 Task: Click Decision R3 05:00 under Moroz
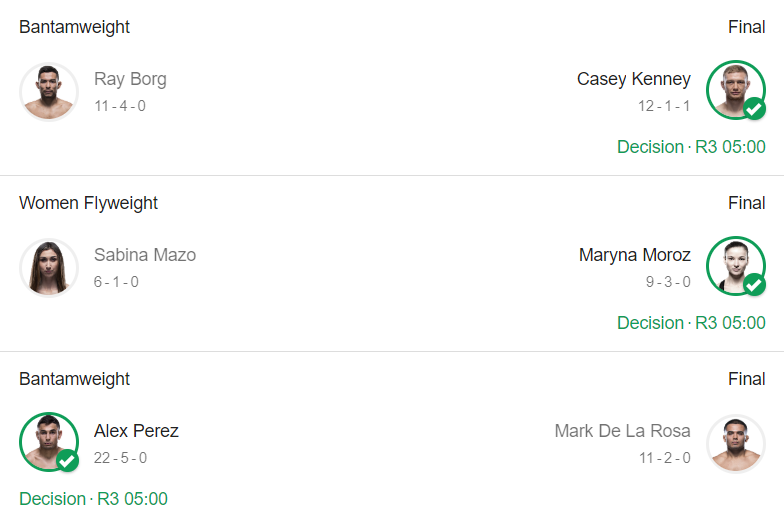[x=691, y=323]
